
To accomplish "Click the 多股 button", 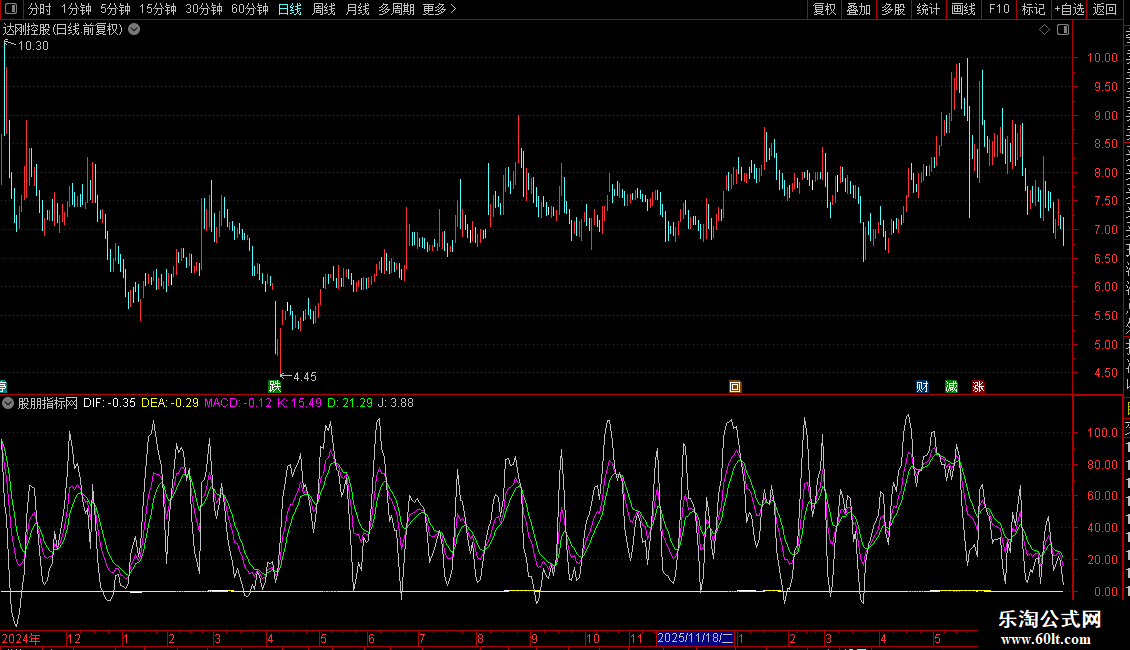I will [894, 9].
